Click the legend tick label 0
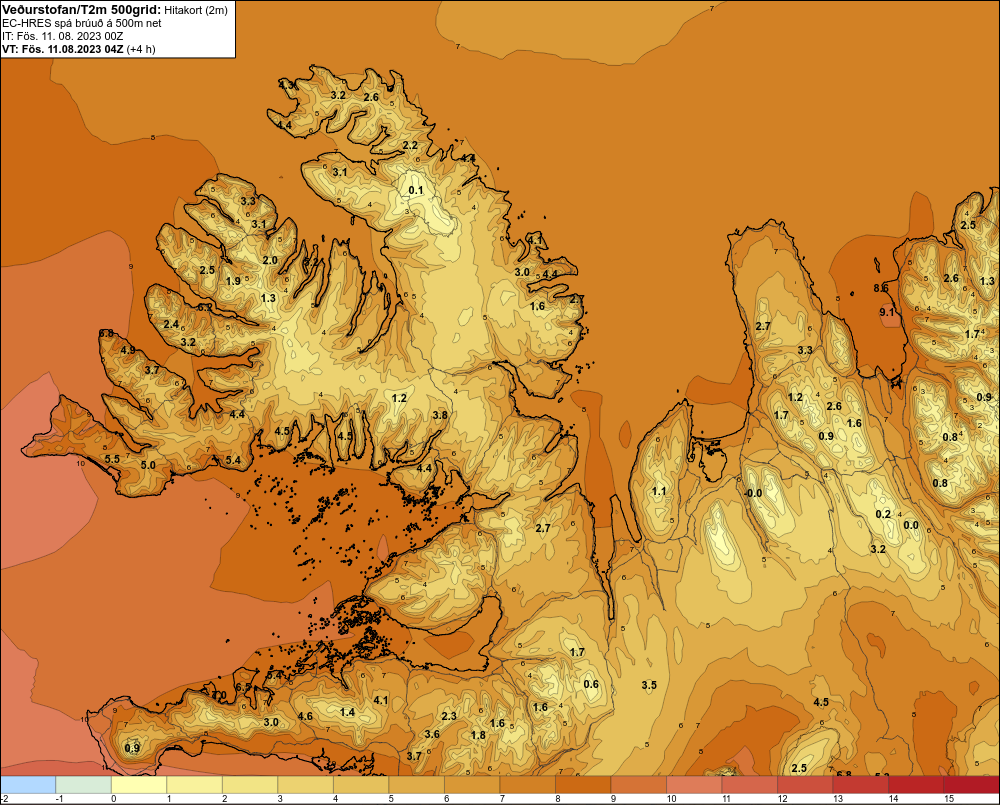 114,799
